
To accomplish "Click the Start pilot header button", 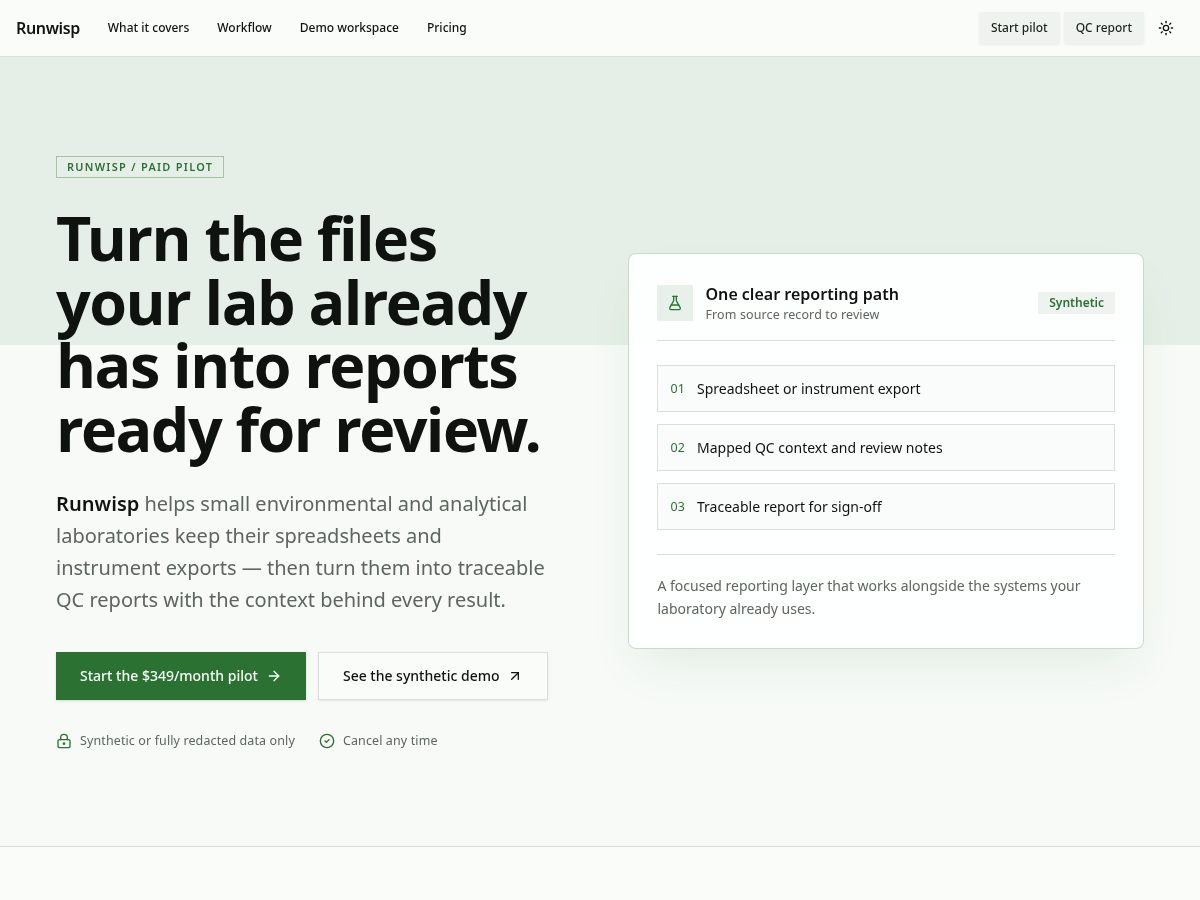I will point(1019,28).
